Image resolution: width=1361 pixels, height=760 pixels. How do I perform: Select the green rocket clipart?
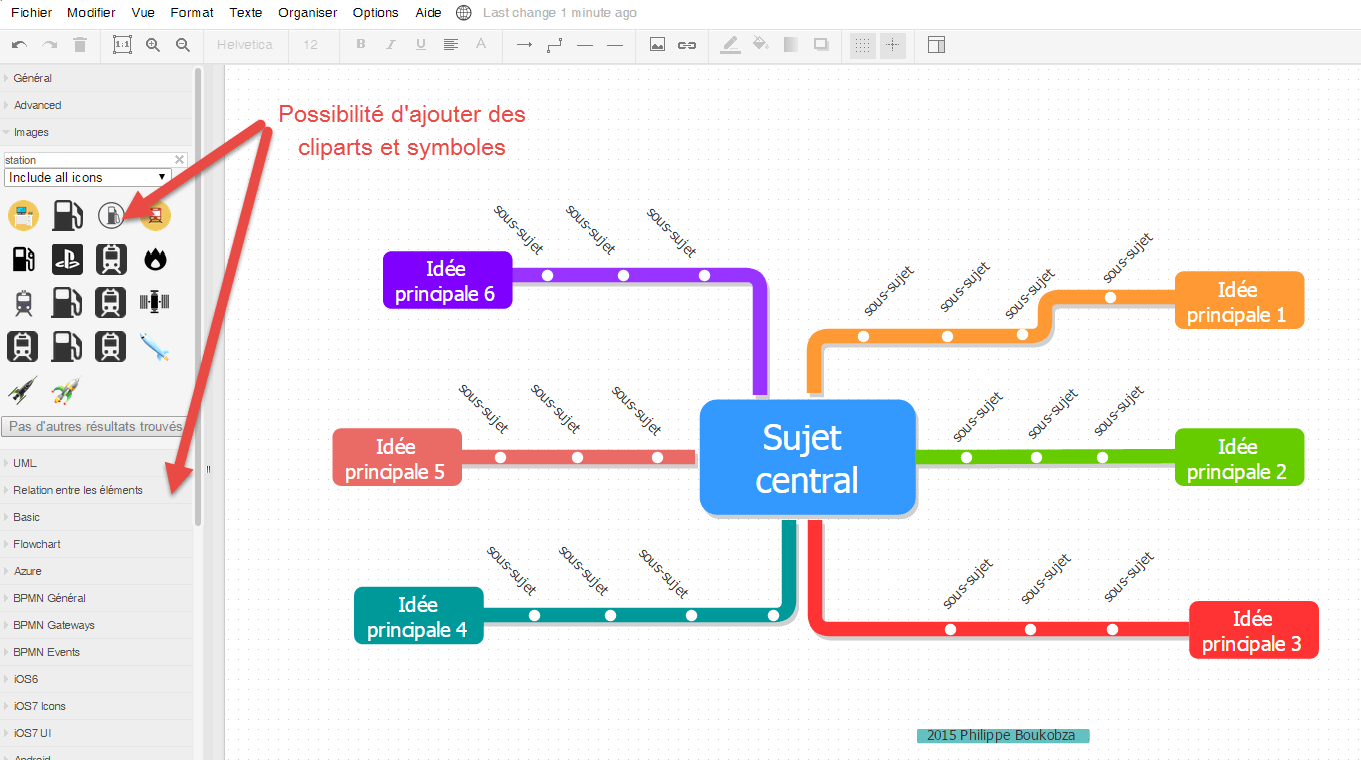point(67,390)
